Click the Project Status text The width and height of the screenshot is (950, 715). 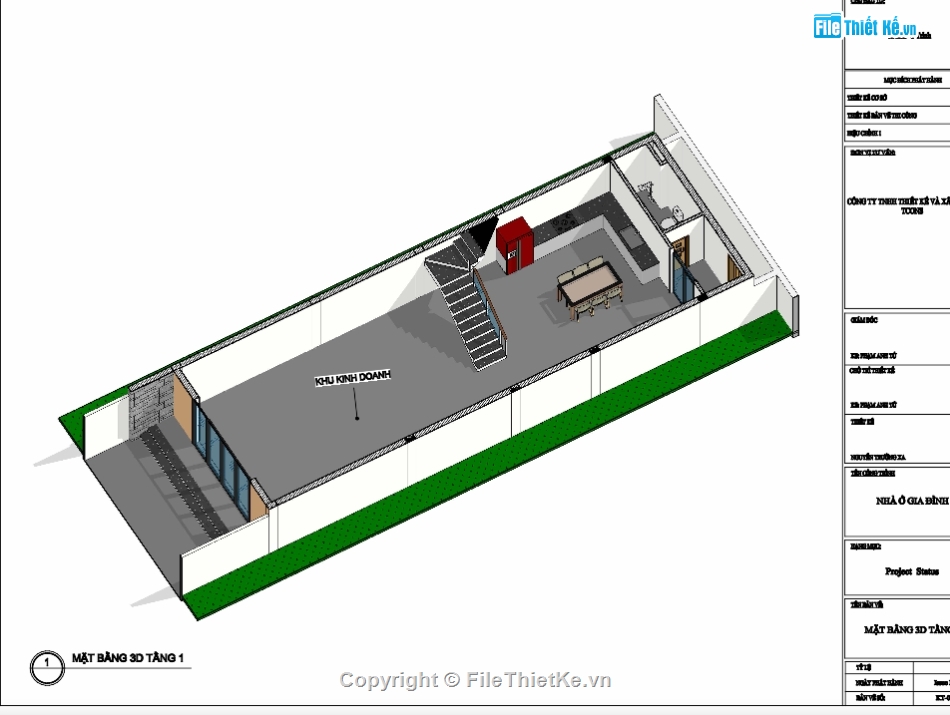click(x=912, y=571)
